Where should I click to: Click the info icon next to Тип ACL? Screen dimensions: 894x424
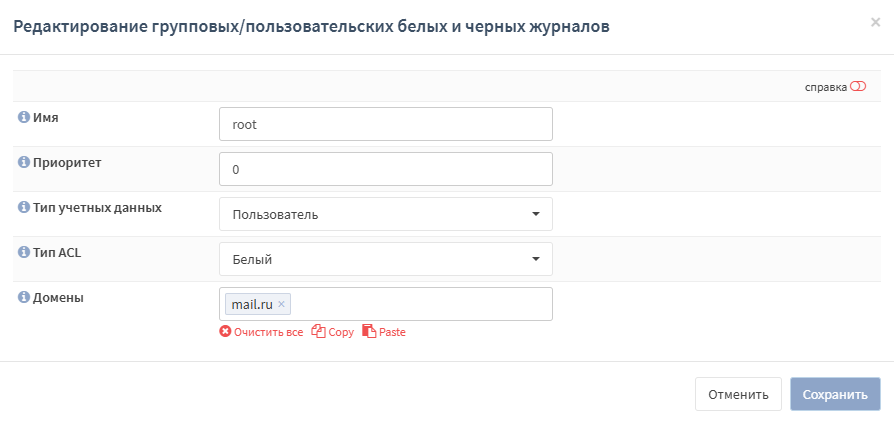point(24,252)
